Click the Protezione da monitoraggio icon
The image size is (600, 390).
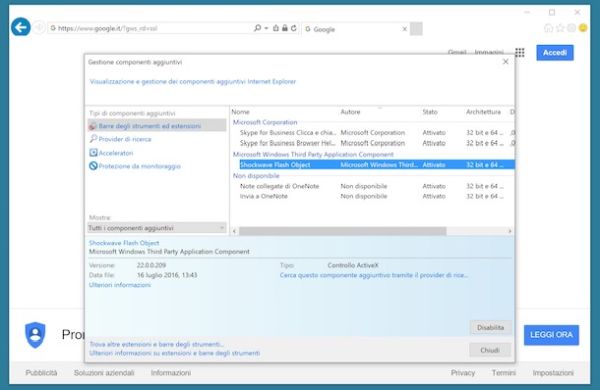coord(93,166)
